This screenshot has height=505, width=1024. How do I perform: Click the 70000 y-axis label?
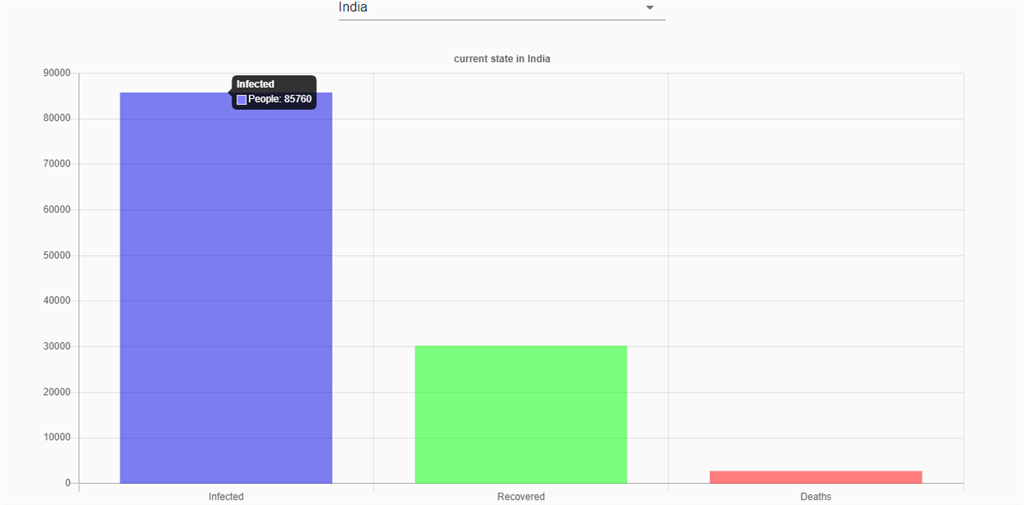pos(57,164)
